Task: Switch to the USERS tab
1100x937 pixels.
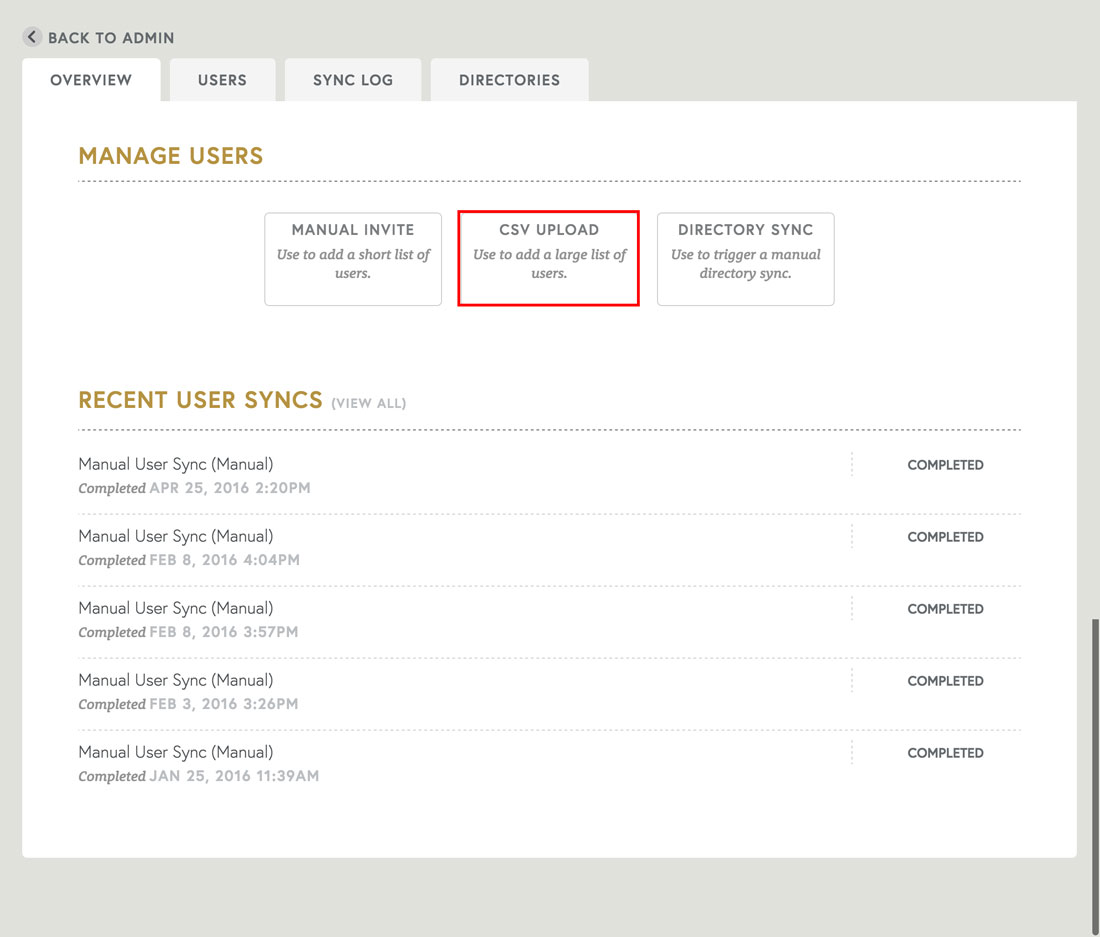Action: (x=222, y=80)
